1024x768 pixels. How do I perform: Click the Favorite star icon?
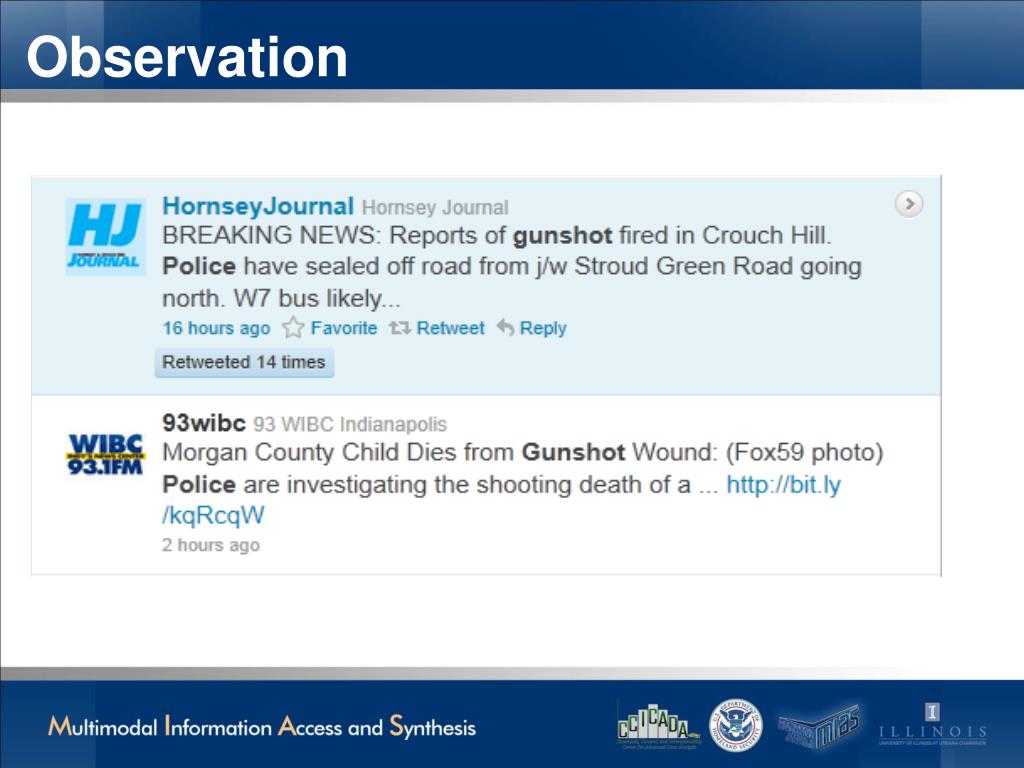tap(293, 327)
